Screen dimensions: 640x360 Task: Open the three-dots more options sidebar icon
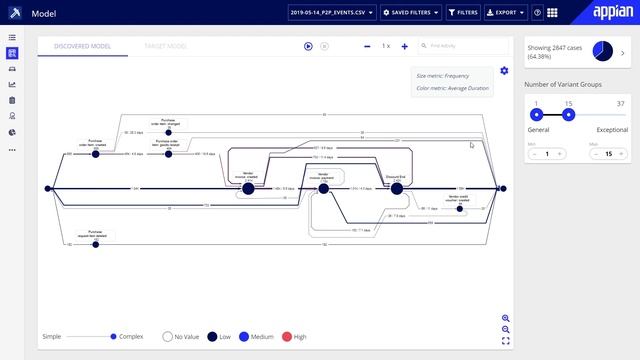pos(12,150)
